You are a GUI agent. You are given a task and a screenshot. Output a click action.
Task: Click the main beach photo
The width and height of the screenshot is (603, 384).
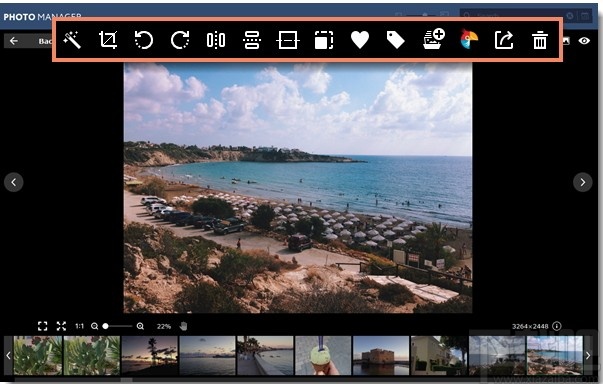point(298,188)
